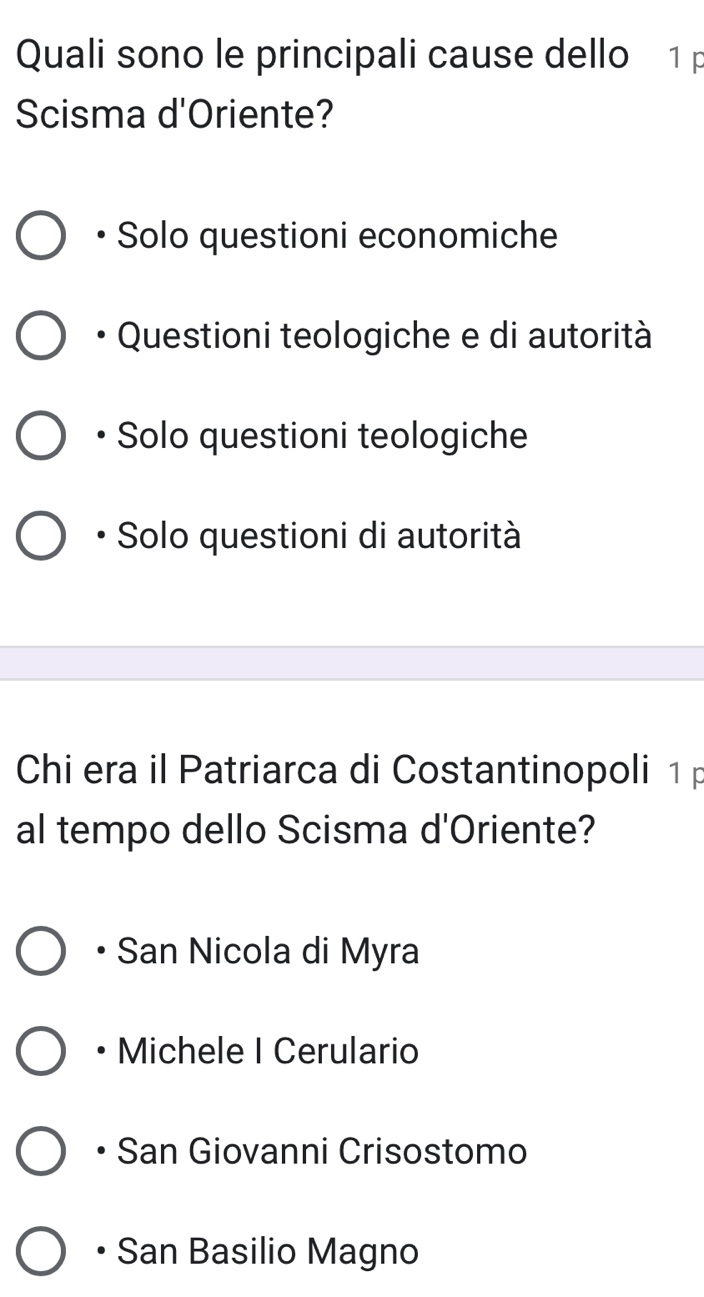Click the 'Questioni teologiche e di autorità' label

[x=384, y=336]
